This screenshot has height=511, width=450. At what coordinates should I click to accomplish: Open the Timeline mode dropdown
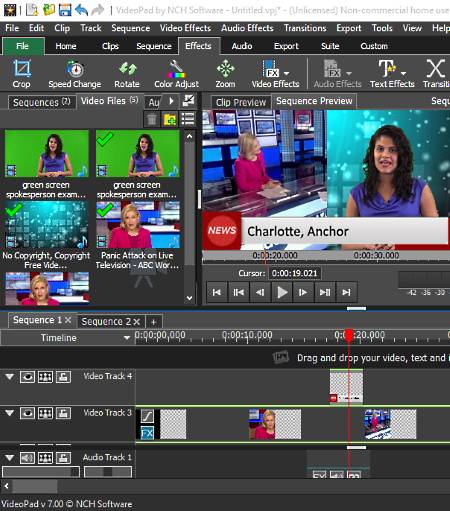126,338
